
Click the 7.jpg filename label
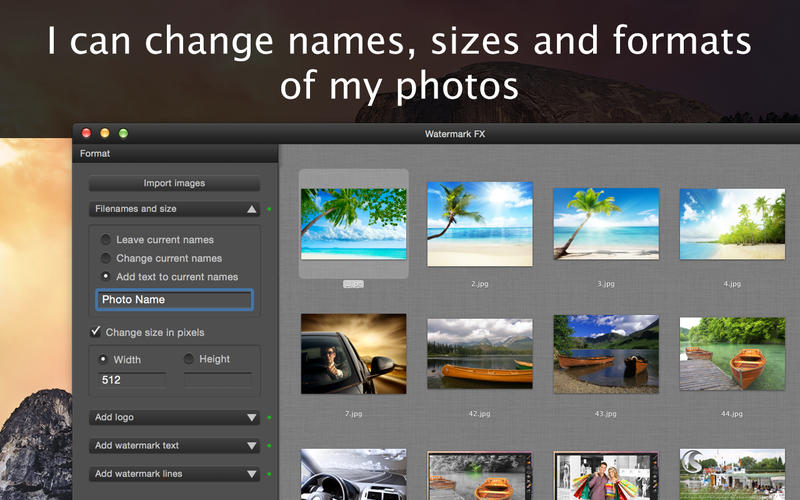click(354, 414)
